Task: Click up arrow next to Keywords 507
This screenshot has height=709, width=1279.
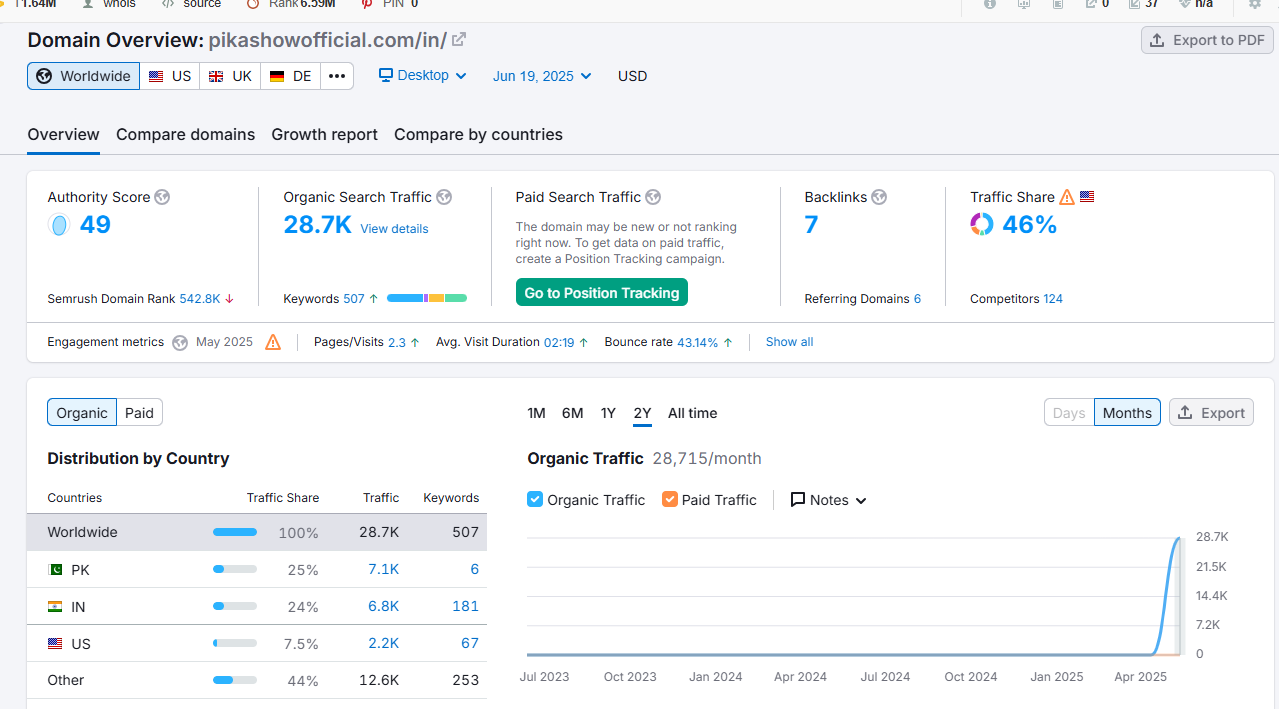Action: (374, 298)
